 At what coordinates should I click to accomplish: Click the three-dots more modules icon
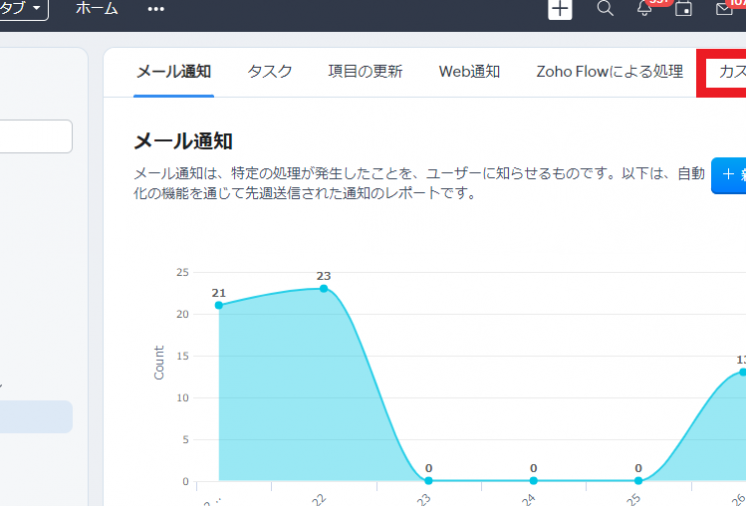(x=156, y=9)
